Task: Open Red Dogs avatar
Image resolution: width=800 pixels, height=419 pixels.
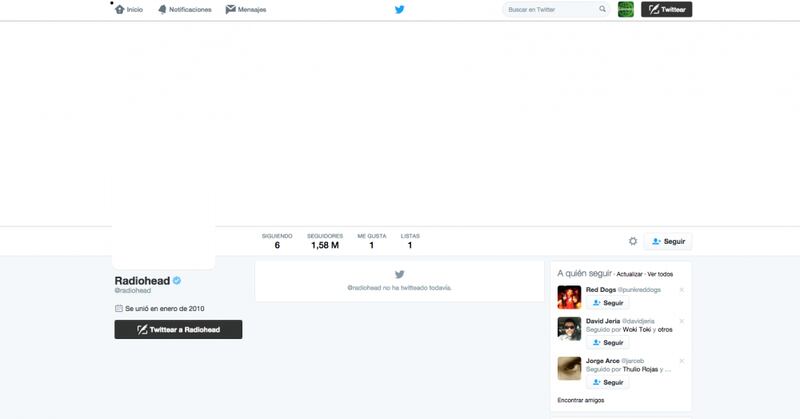Action: [x=569, y=297]
